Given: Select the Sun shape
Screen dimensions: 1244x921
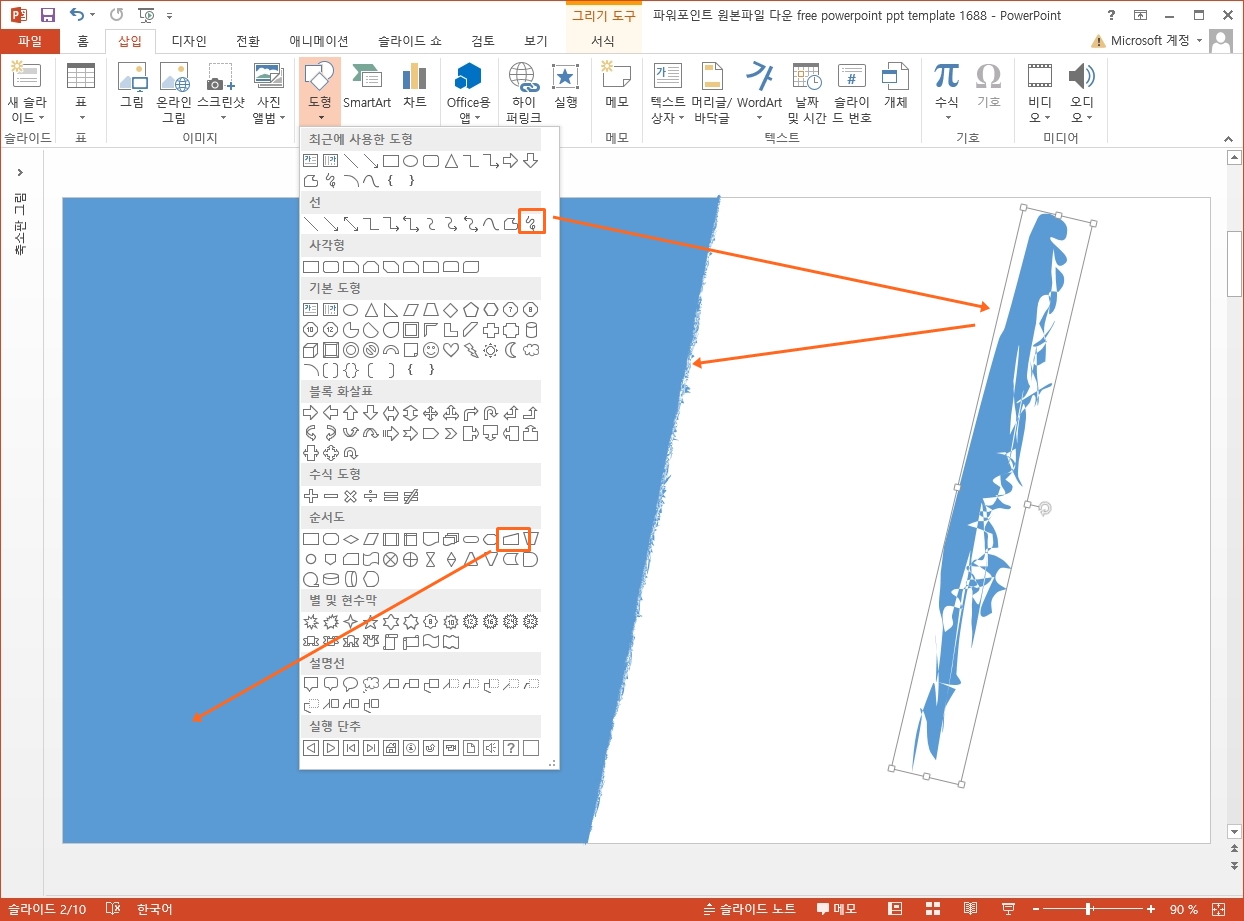Looking at the screenshot, I should tap(491, 350).
